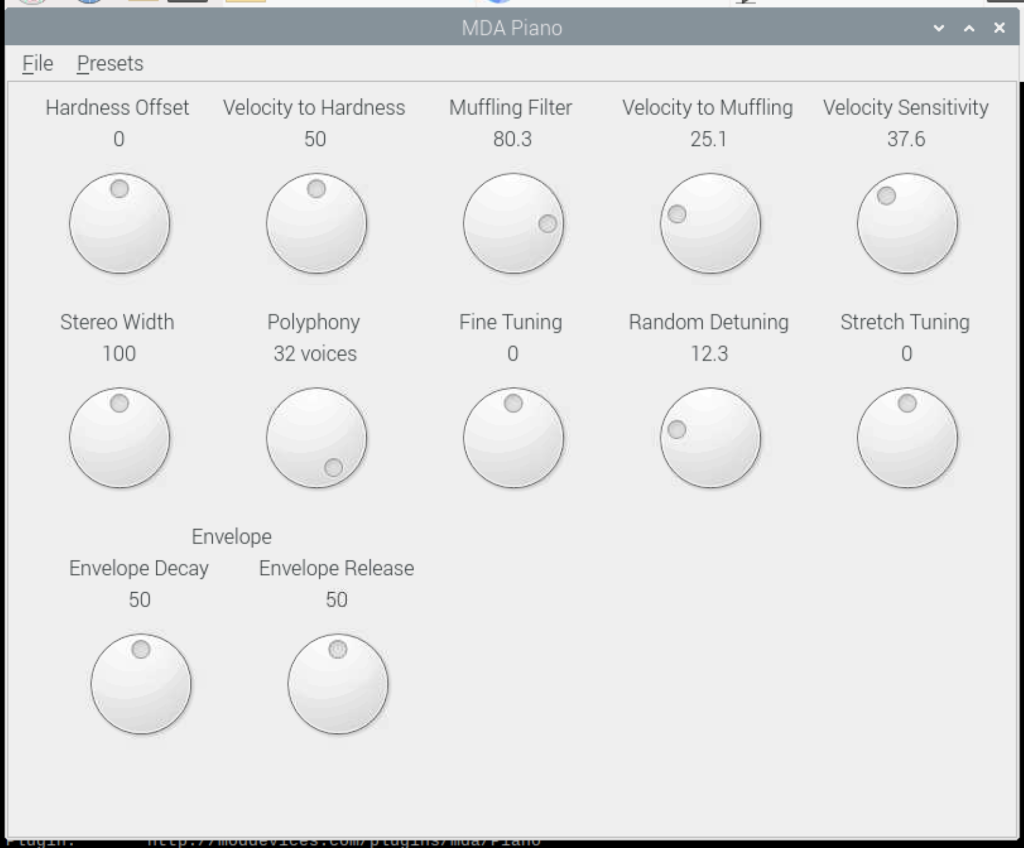Click the MDA Piano window title
Viewport: 1024px width, 848px height.
point(512,28)
